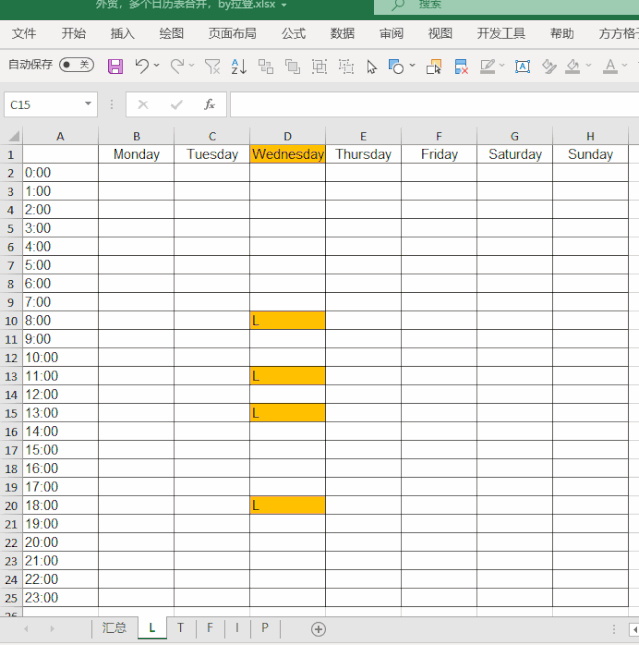639x645 pixels.
Task: Switch to the 页面布局 ribbon tab
Action: pos(232,33)
